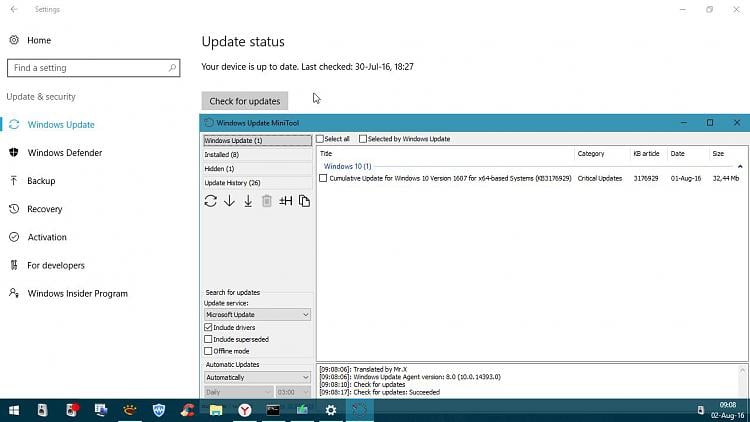Click the refresh/check for updates icon in MiniTool
The height and width of the screenshot is (422, 750).
(x=210, y=201)
